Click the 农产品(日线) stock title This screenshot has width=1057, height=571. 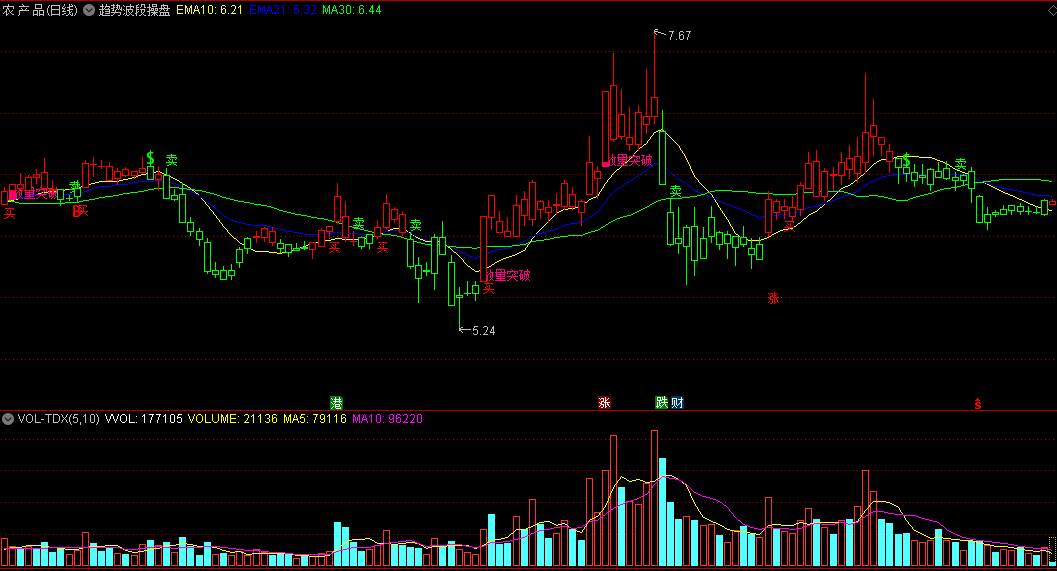pos(40,10)
